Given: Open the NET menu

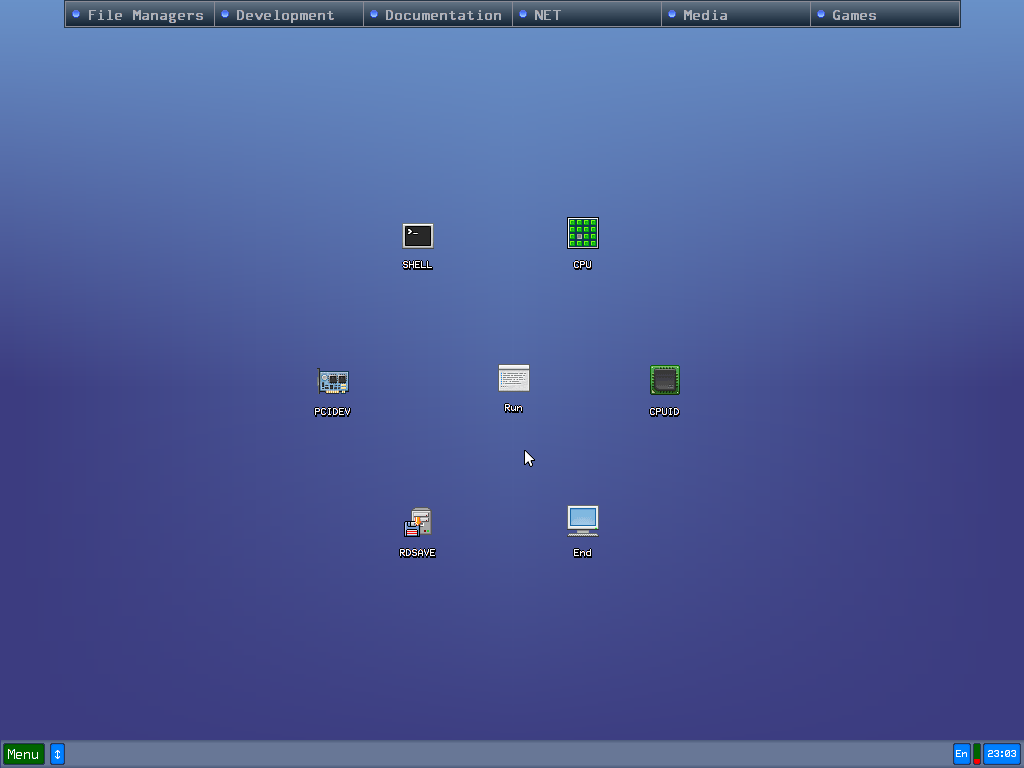Looking at the screenshot, I should (547, 15).
